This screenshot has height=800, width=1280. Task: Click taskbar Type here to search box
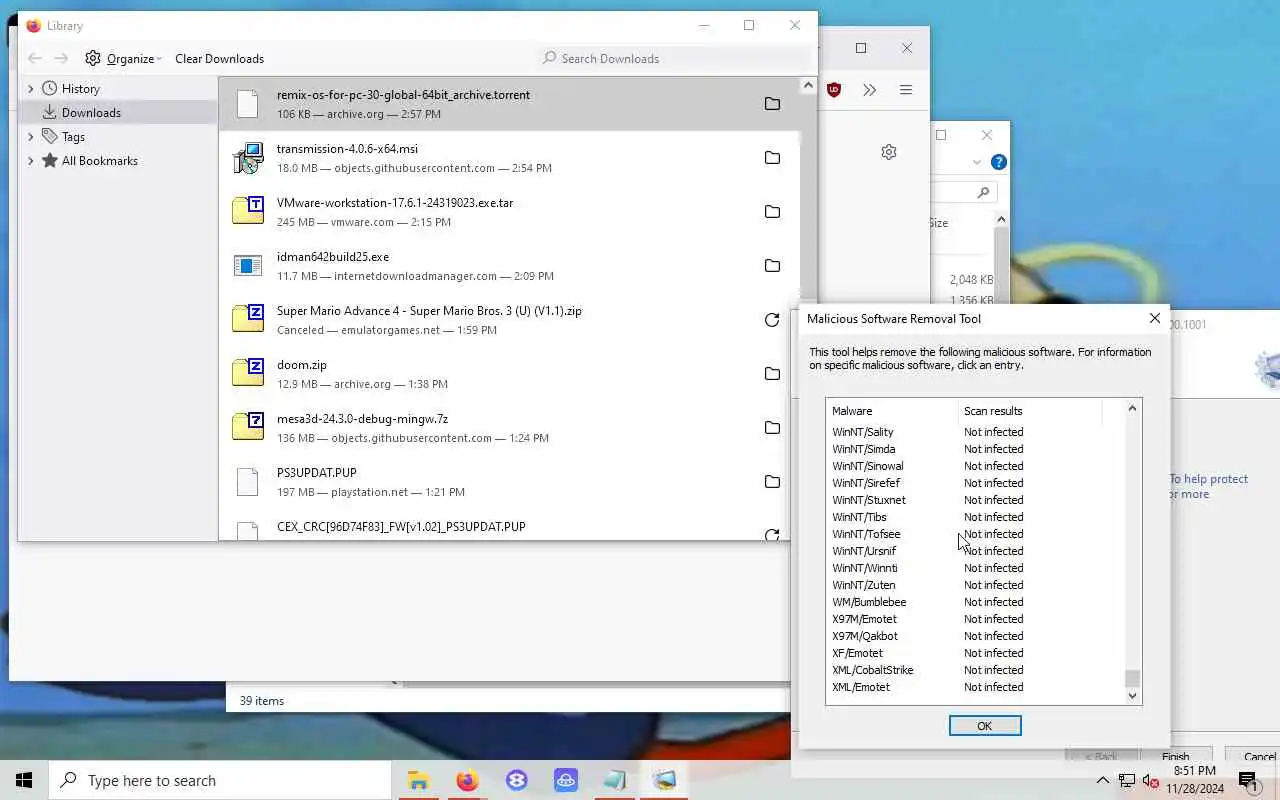point(219,780)
